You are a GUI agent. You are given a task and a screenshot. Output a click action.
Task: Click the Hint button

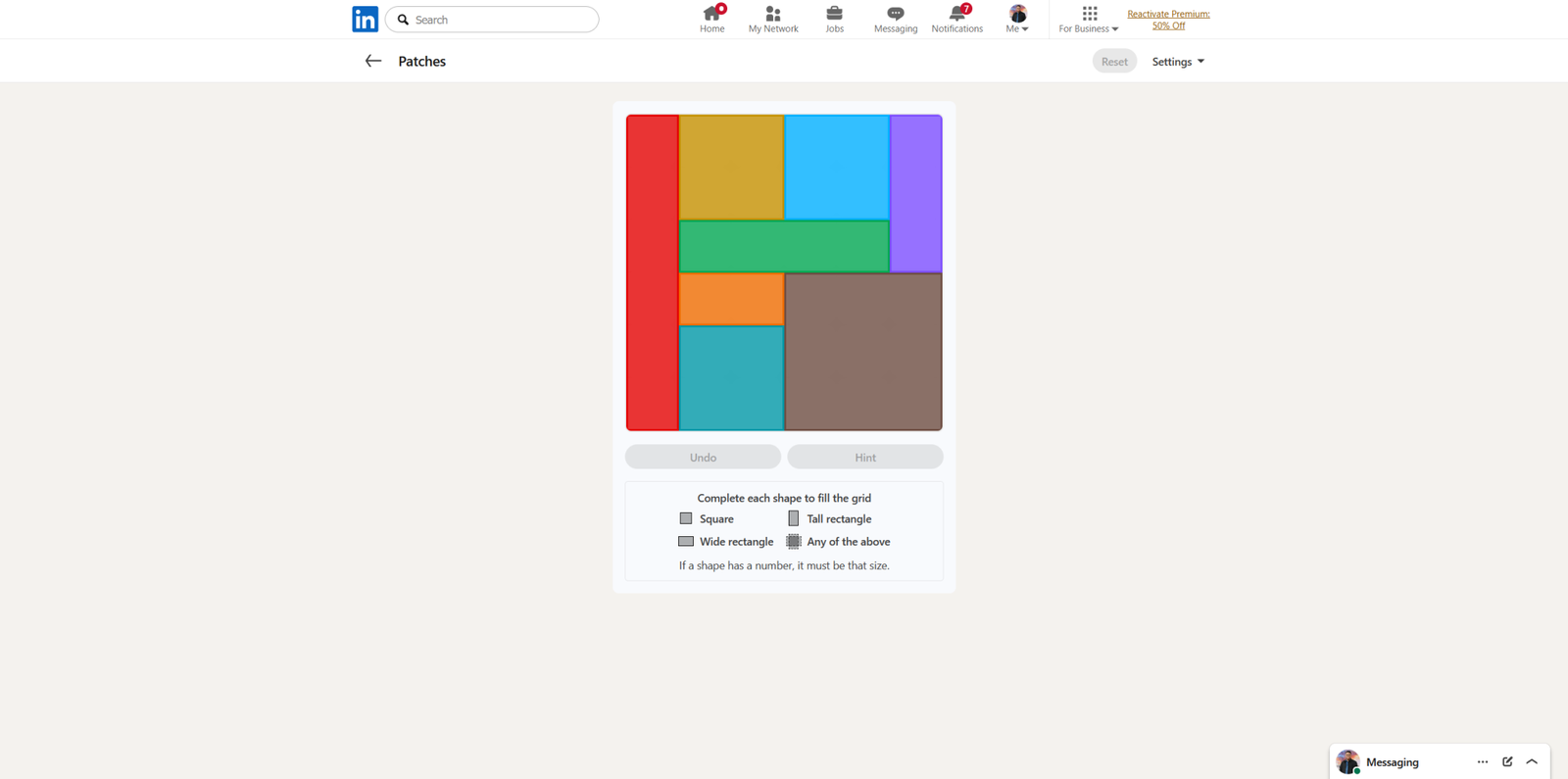pyautogui.click(x=864, y=458)
